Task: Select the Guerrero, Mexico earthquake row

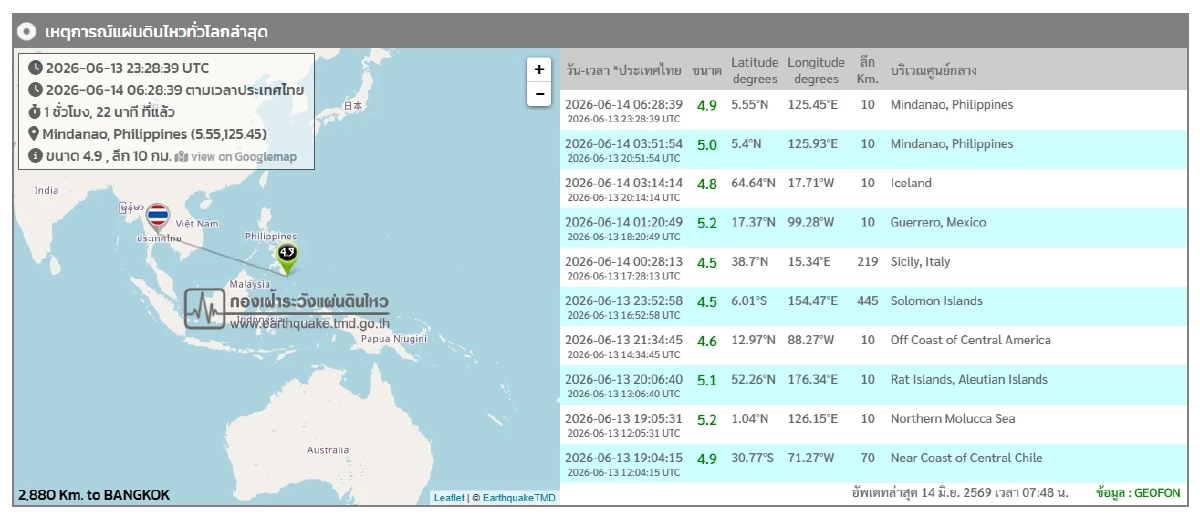Action: click(871, 228)
